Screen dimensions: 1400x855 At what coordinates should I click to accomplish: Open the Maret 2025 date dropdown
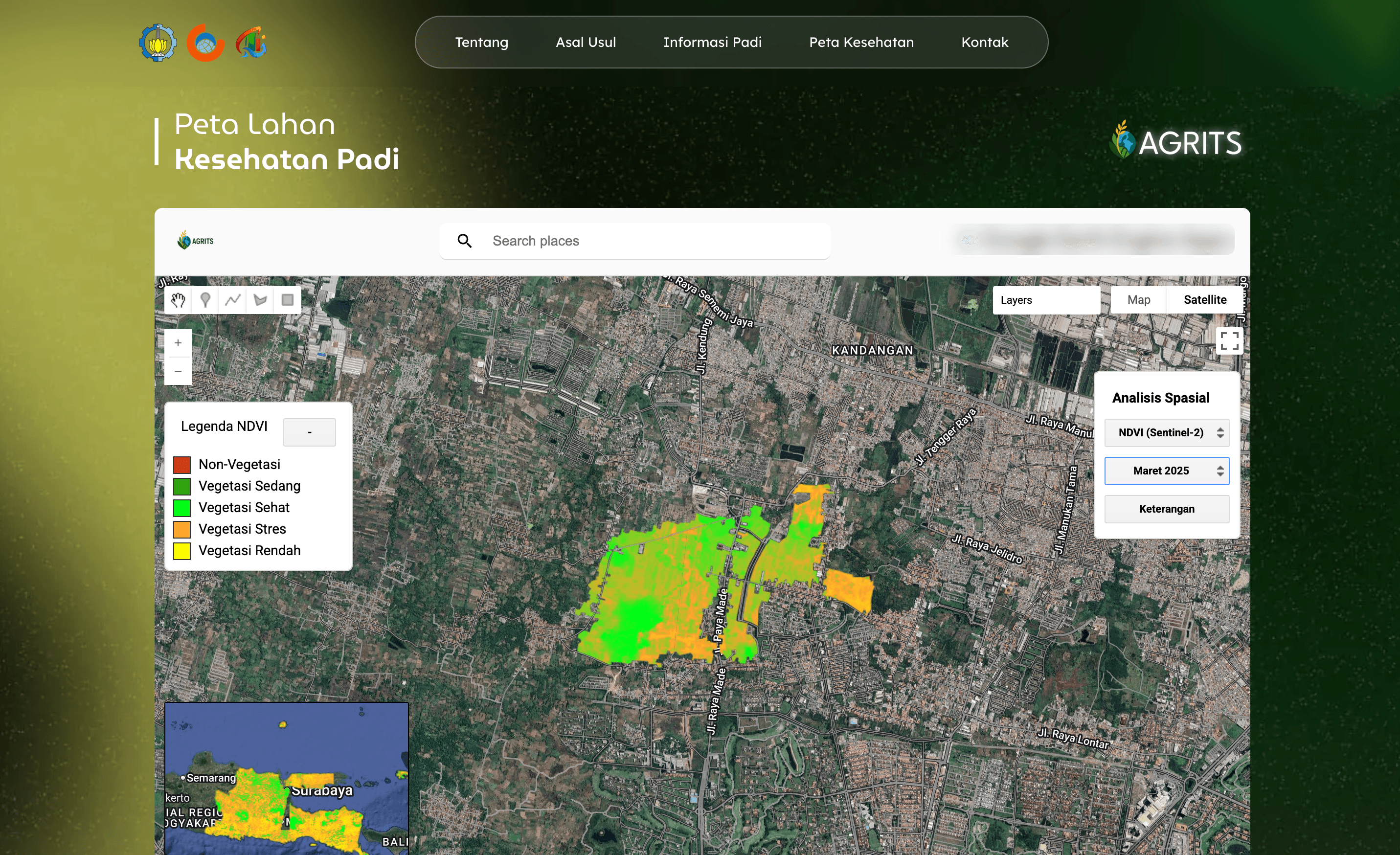click(x=1167, y=471)
